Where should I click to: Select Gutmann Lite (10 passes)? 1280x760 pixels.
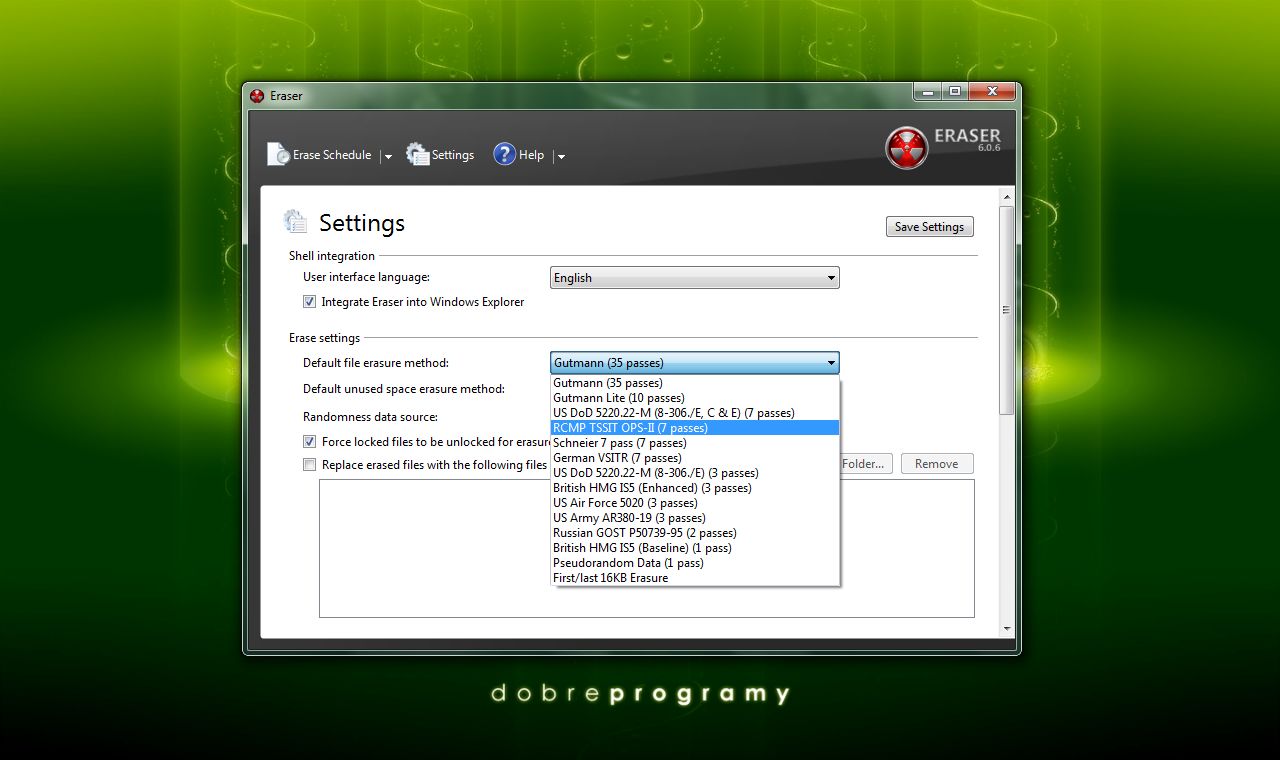695,398
